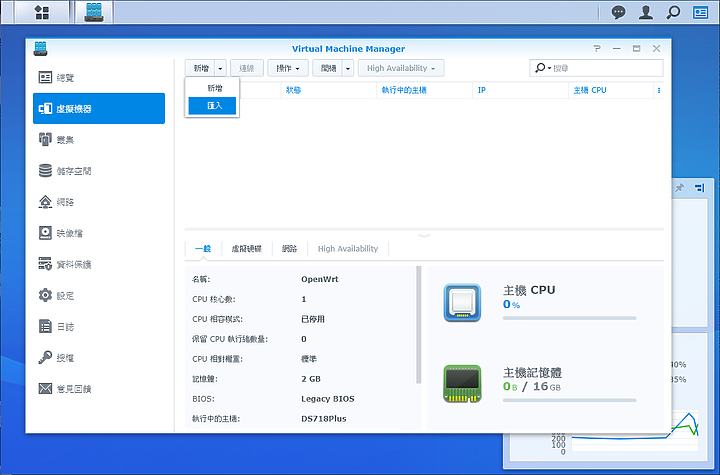Choose 新增 in the dropdown menu
Viewport: 720px width, 475px height.
212,88
